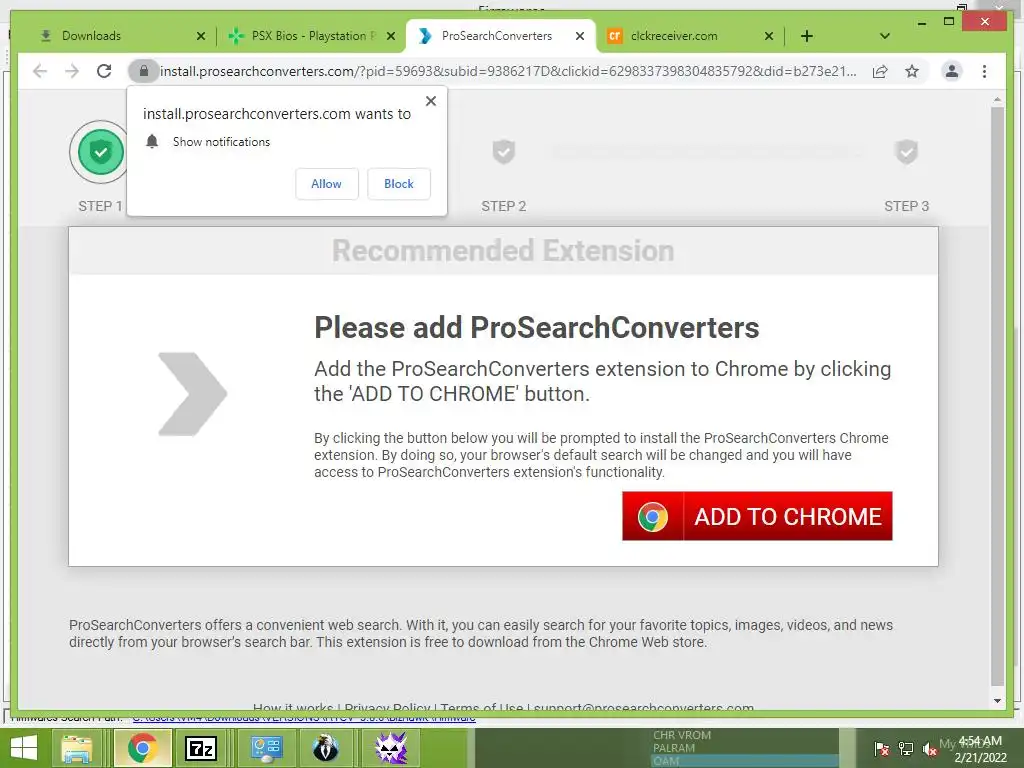The width and height of the screenshot is (1024, 768).
Task: Click the 'Please add ProSearchConverters' heading
Action: tap(536, 327)
